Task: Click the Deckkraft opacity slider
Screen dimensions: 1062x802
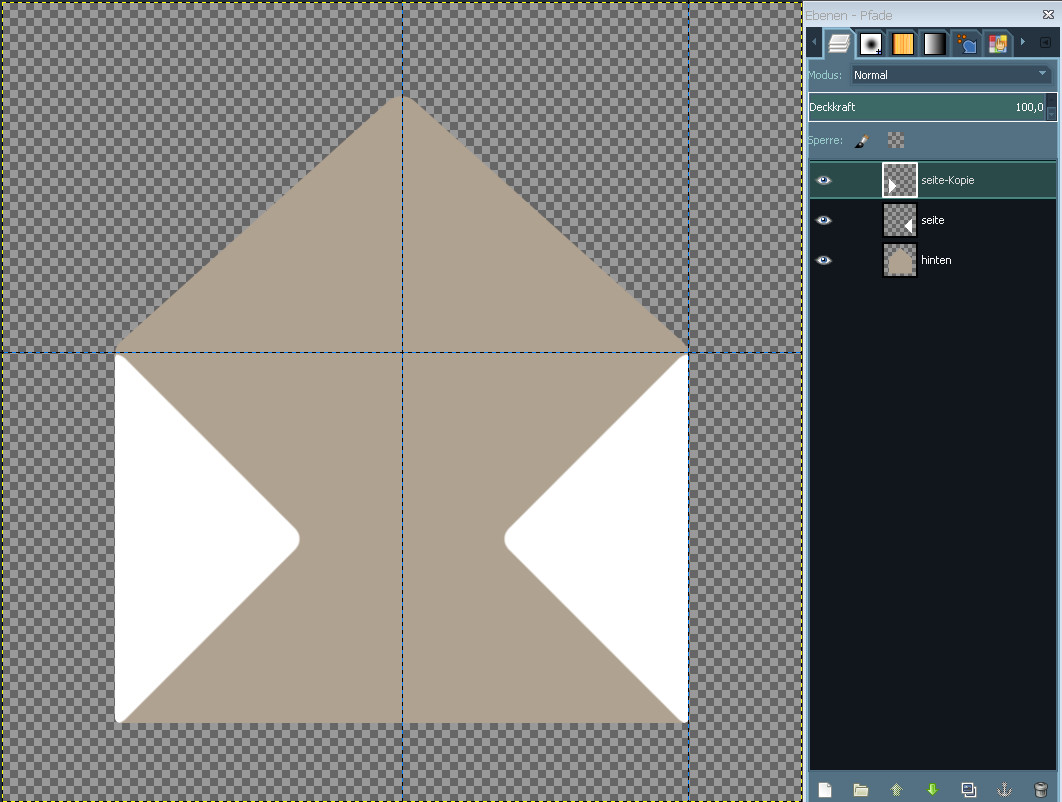Action: [x=925, y=107]
